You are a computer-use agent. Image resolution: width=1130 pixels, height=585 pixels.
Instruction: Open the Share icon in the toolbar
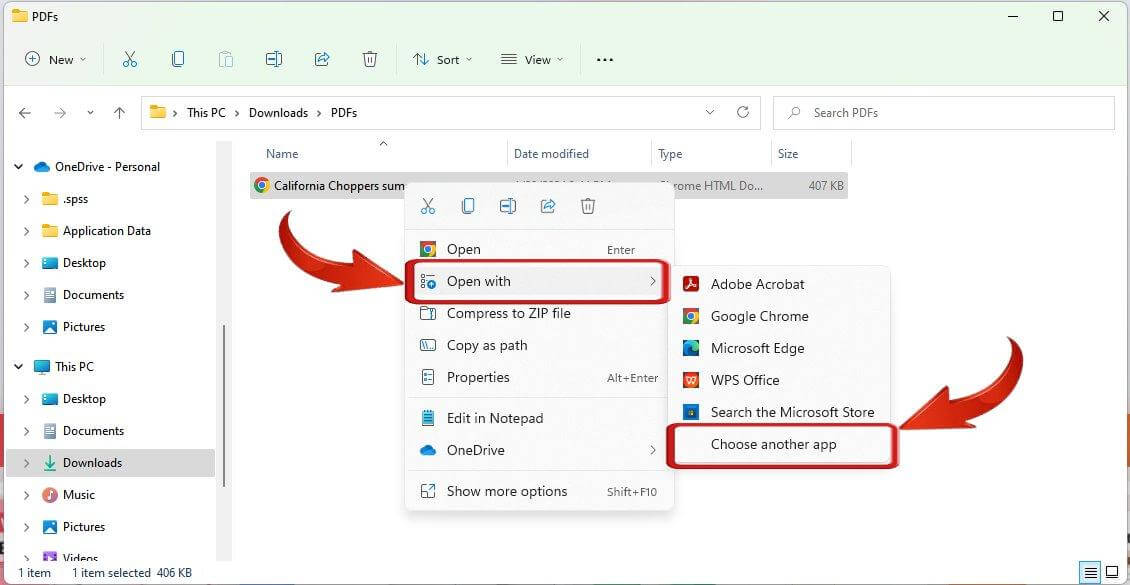click(x=322, y=59)
